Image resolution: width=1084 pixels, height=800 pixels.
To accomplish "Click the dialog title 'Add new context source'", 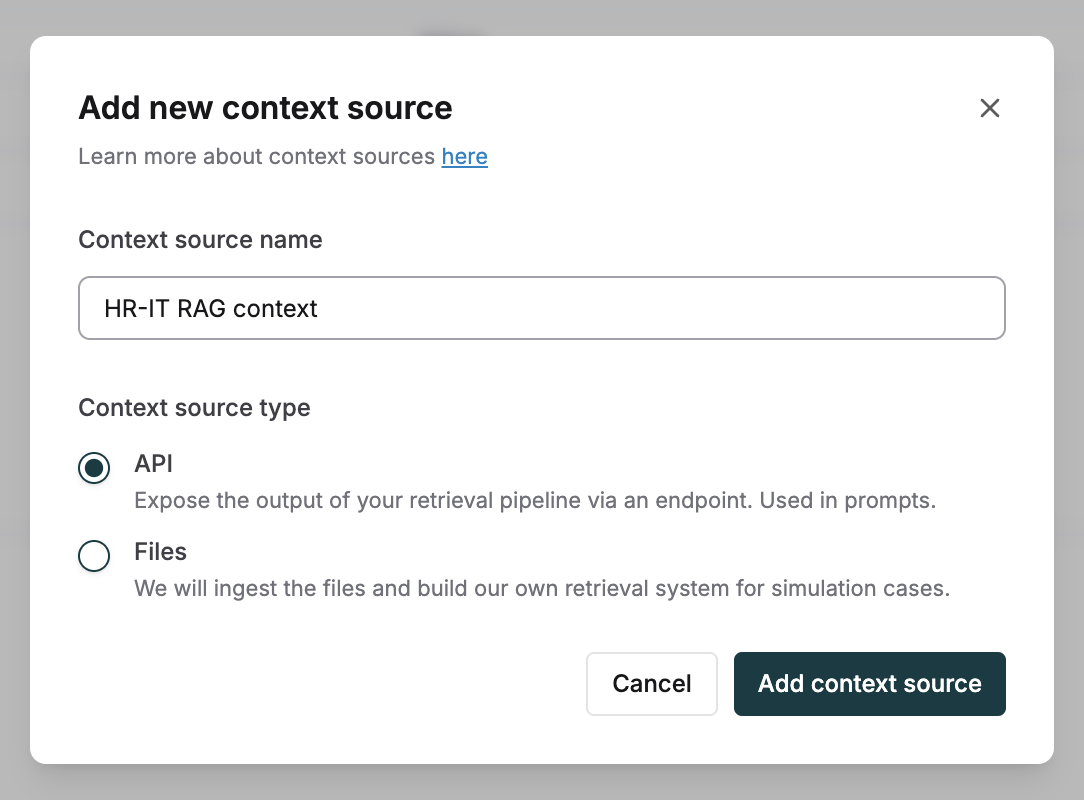I will [265, 108].
